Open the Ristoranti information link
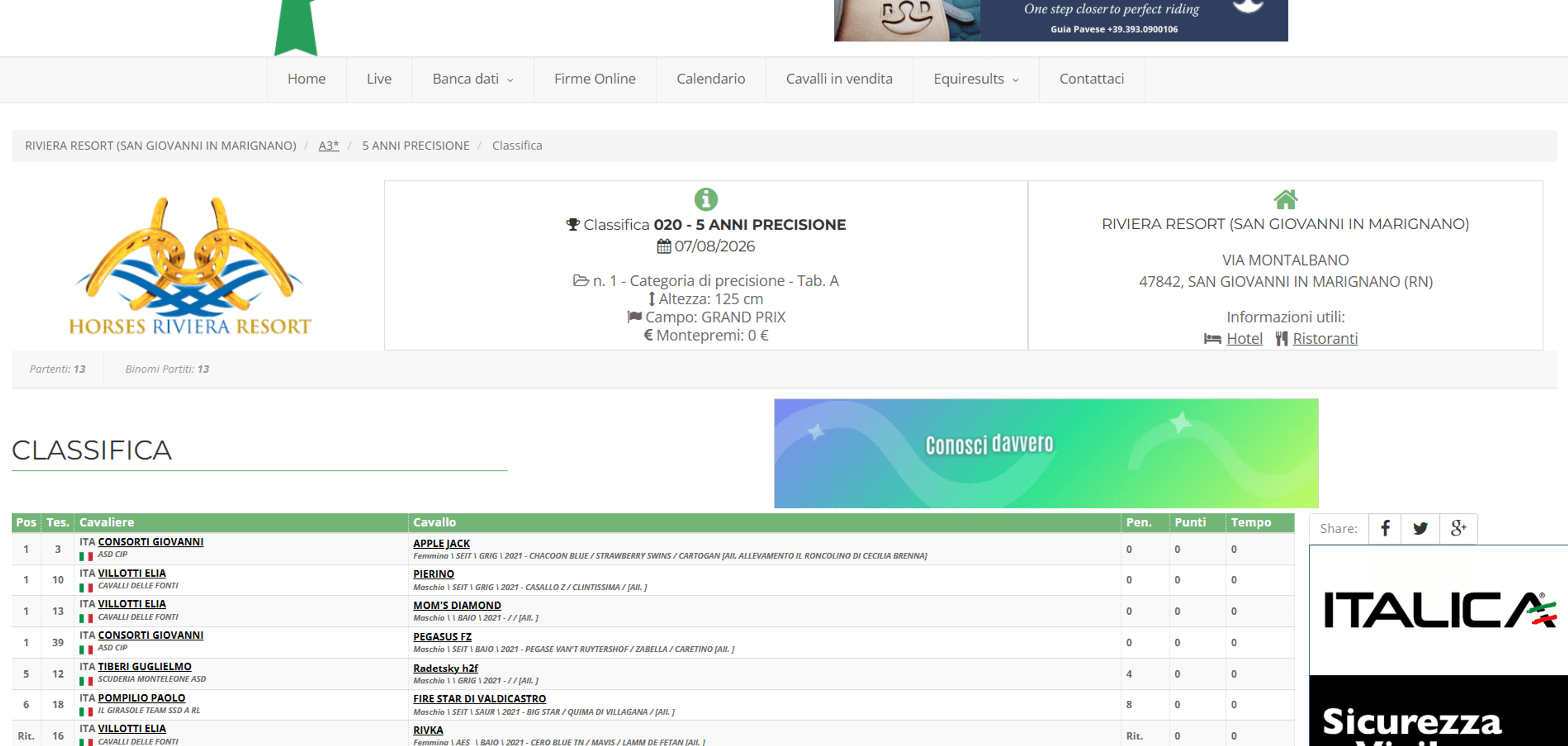This screenshot has height=746, width=1568. coord(1325,339)
